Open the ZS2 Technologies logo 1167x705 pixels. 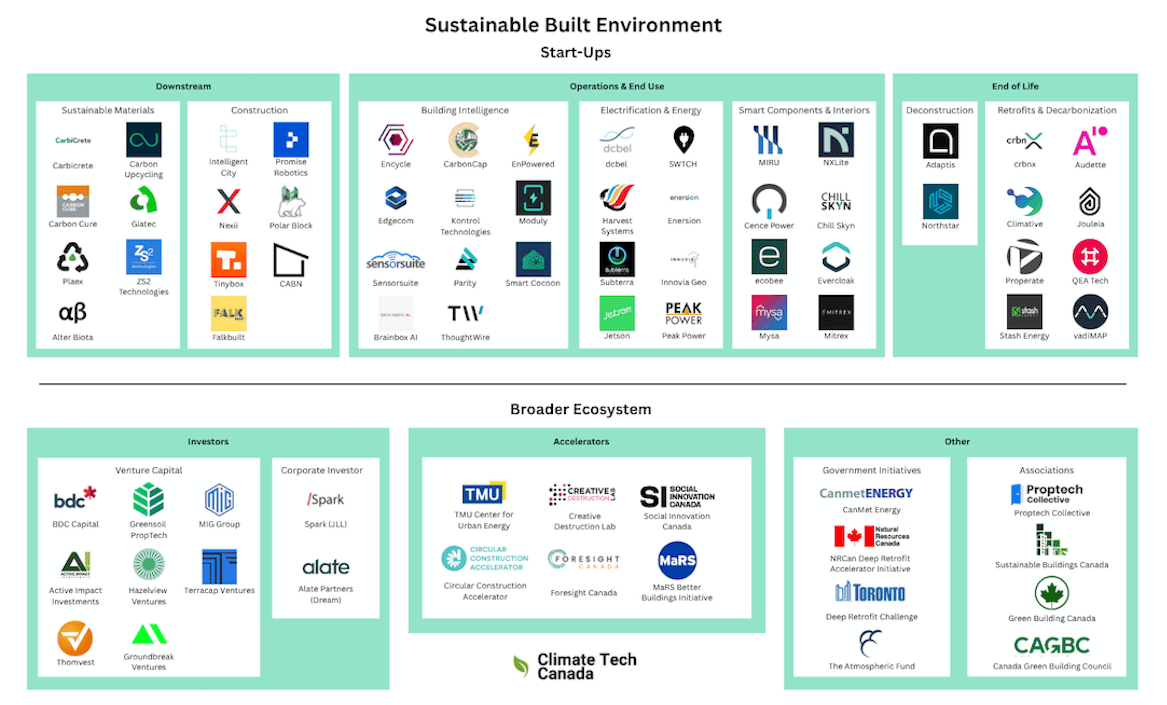click(144, 257)
